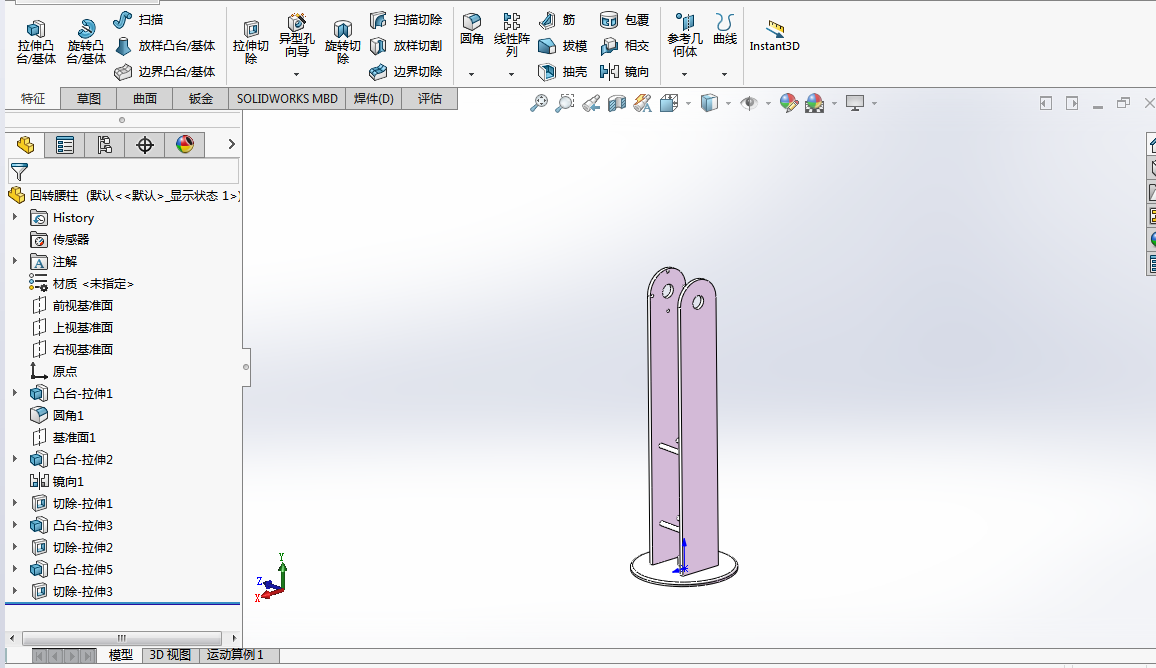Select the 前视基准面 plane
The height and width of the screenshot is (668, 1156).
[72, 305]
